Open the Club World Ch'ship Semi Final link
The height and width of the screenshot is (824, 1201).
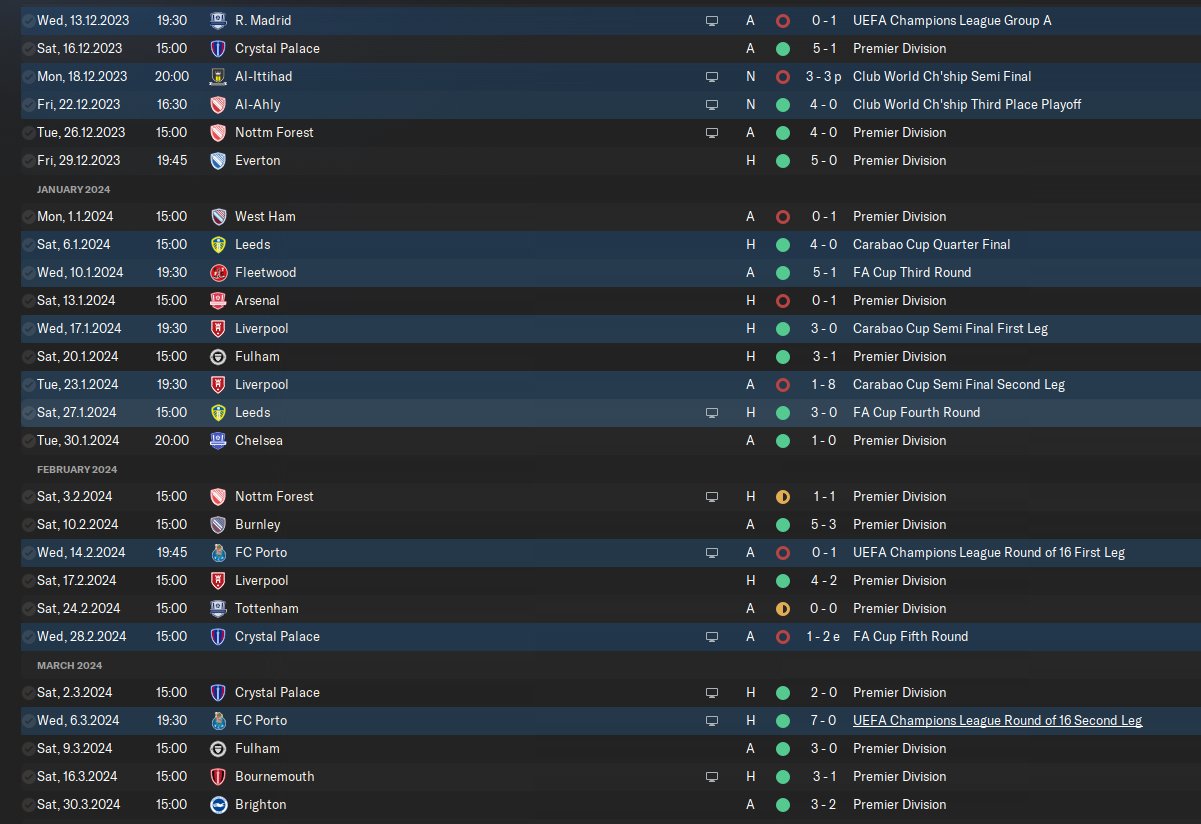click(x=942, y=76)
